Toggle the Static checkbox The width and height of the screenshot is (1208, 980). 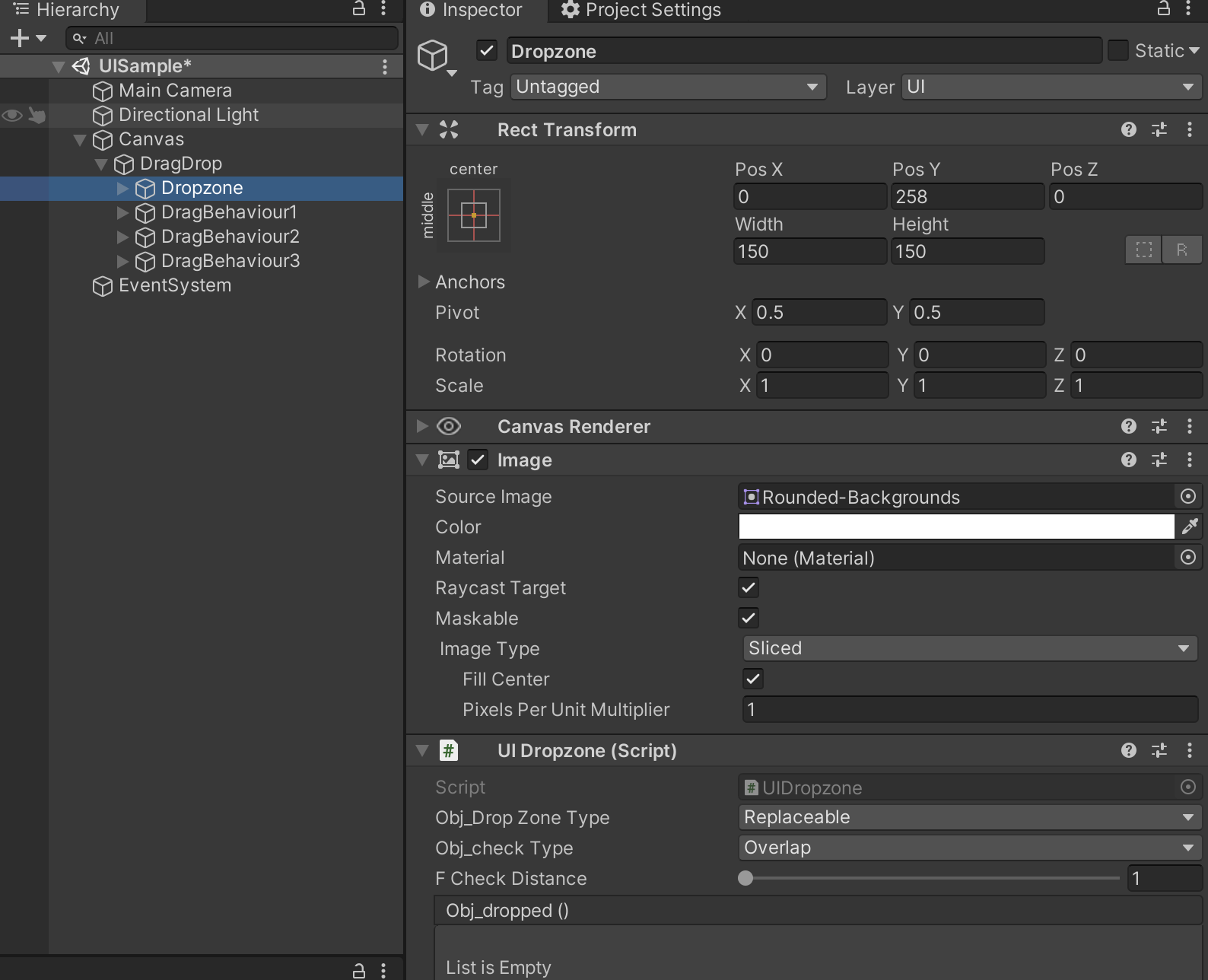(1117, 51)
